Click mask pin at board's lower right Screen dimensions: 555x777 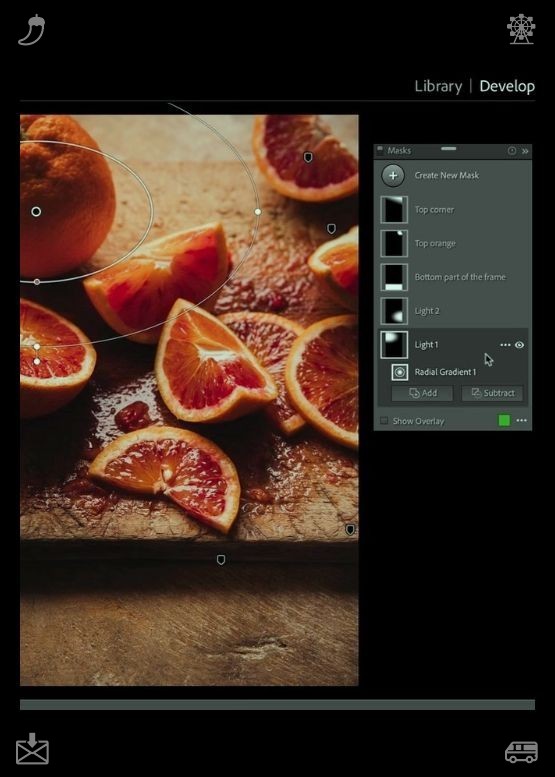(350, 530)
